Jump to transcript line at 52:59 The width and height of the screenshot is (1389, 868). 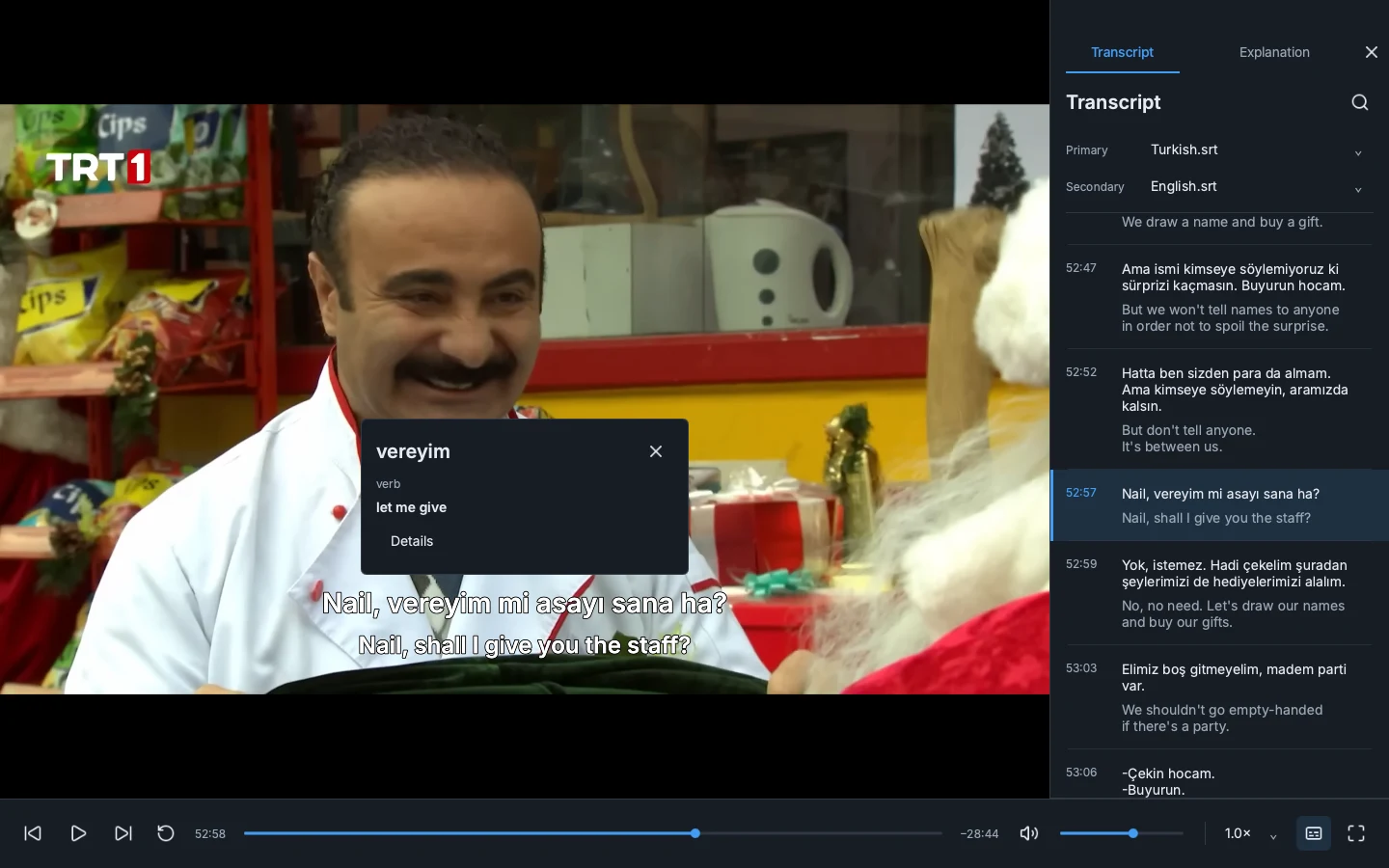tap(1219, 593)
